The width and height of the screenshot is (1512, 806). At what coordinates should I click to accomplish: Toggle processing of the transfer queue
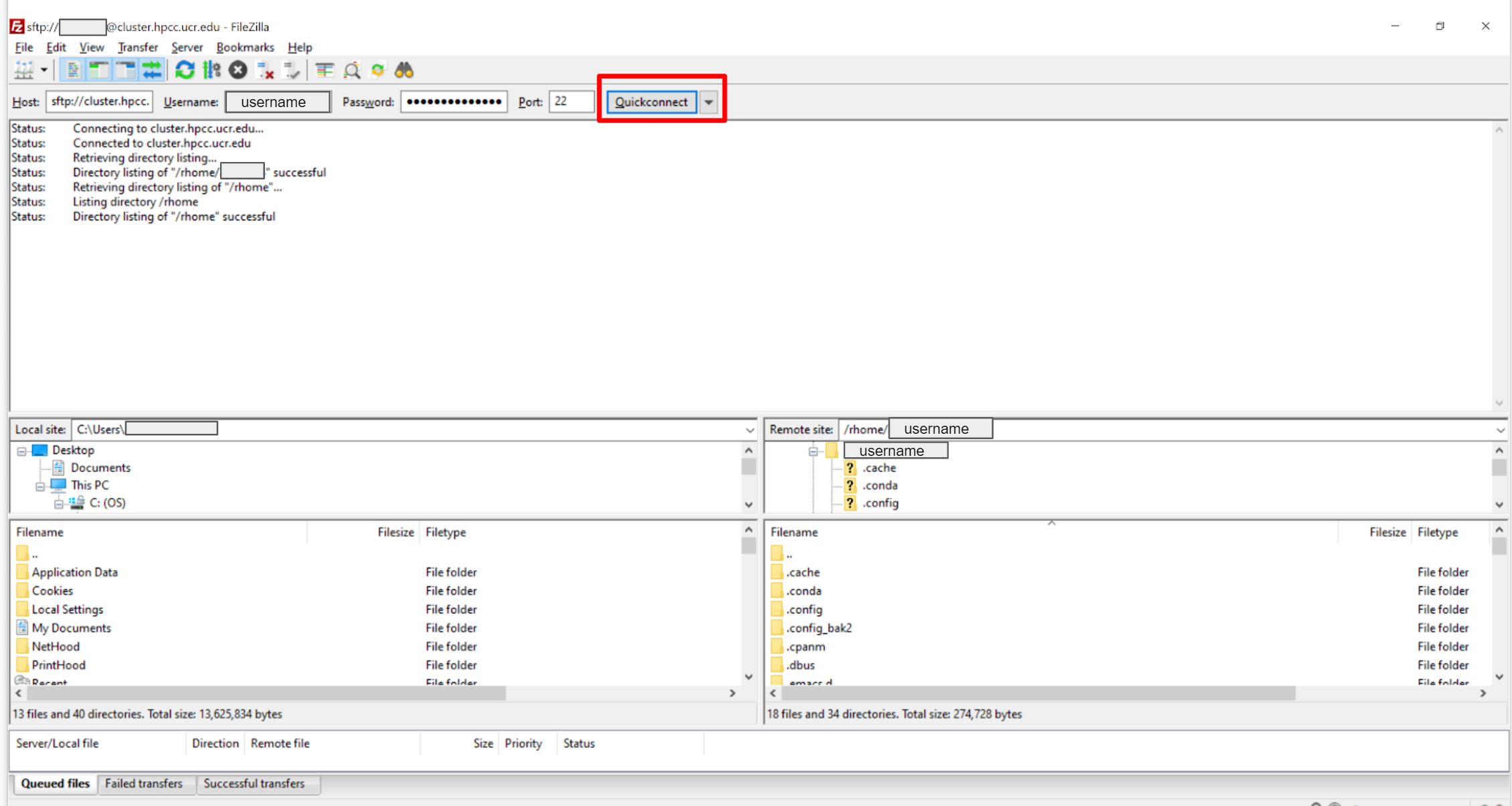(211, 70)
